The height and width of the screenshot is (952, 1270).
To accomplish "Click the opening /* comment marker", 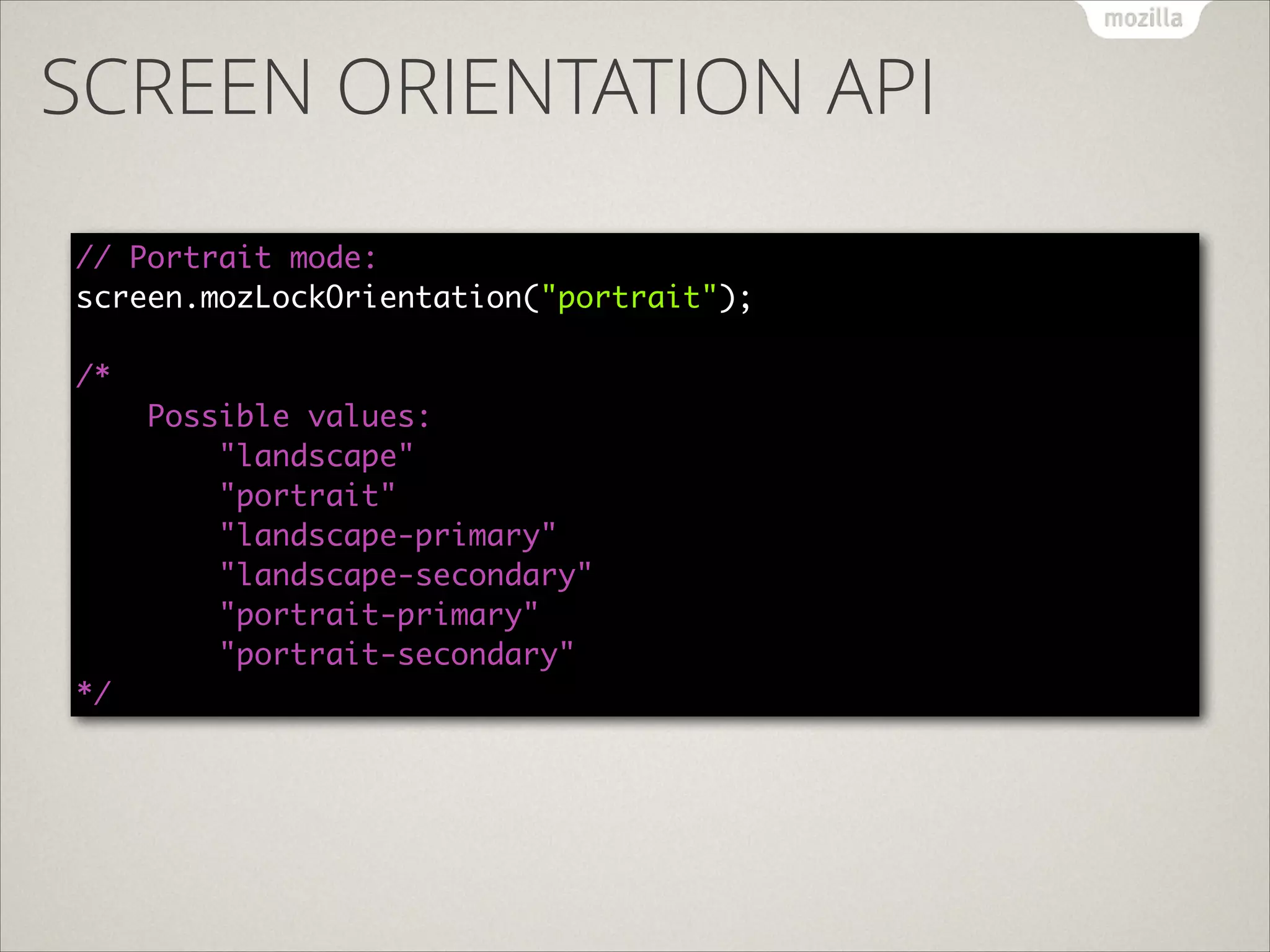I will click(93, 374).
